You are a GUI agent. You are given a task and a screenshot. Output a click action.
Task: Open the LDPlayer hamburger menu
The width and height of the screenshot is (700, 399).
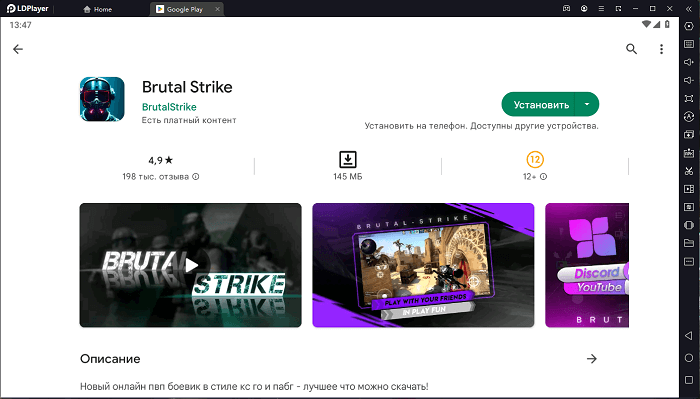tap(601, 8)
